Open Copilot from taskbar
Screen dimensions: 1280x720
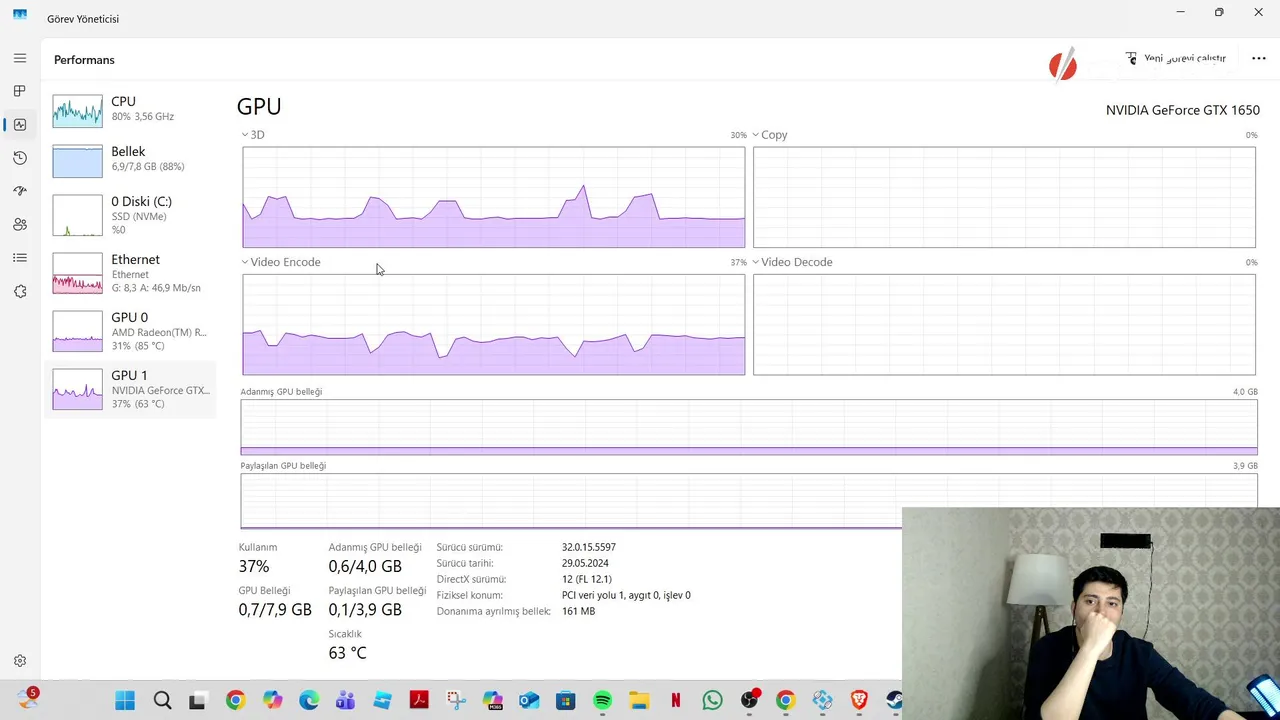tap(272, 701)
